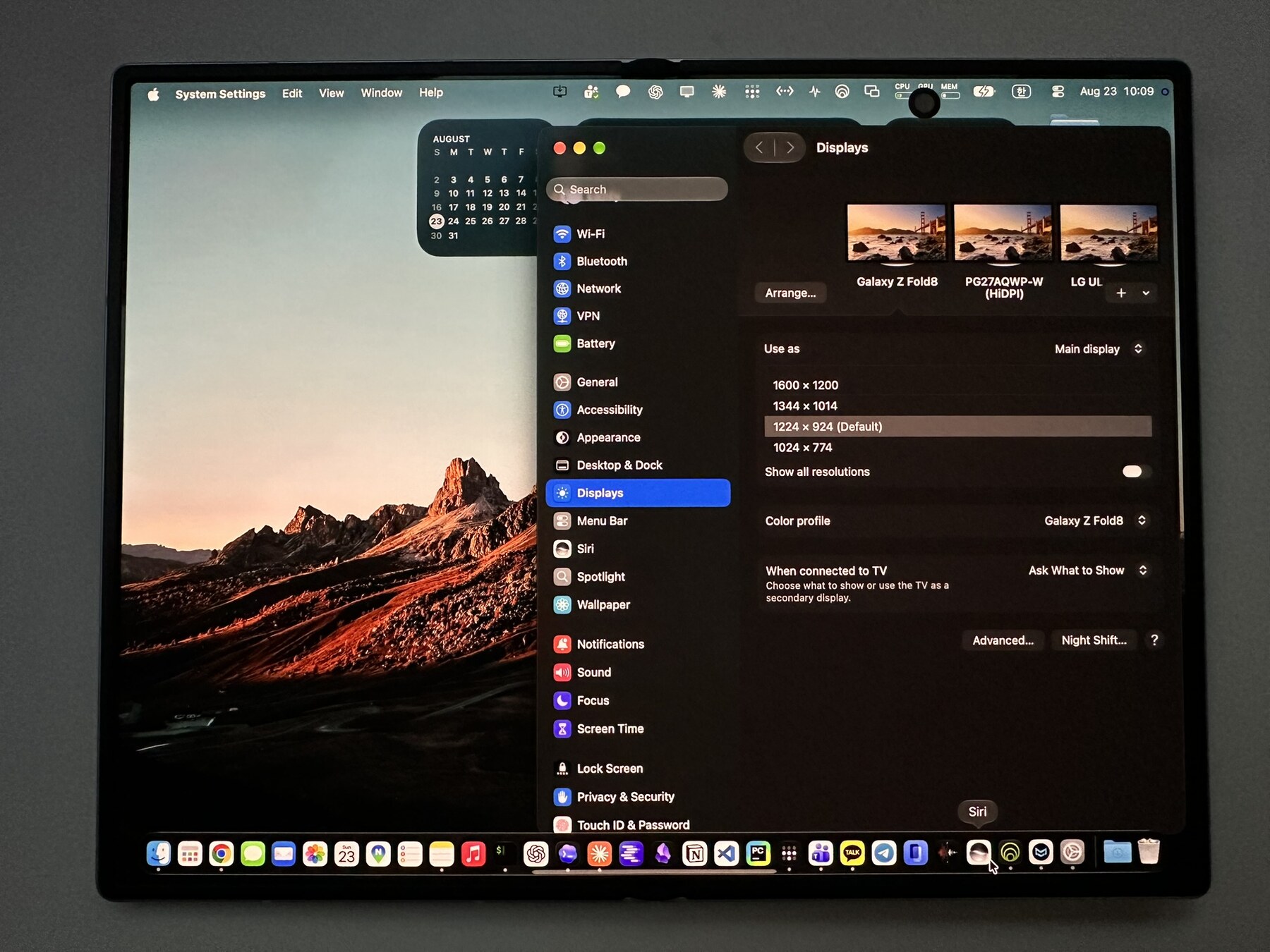Viewport: 1270px width, 952px height.
Task: Select Accessibility in sidebar
Action: [638, 410]
